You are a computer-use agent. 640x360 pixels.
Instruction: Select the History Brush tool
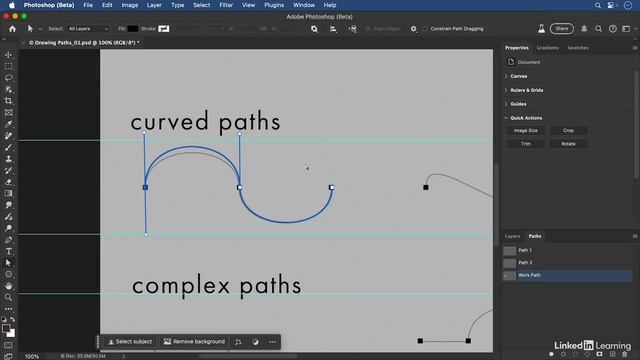click(8, 170)
